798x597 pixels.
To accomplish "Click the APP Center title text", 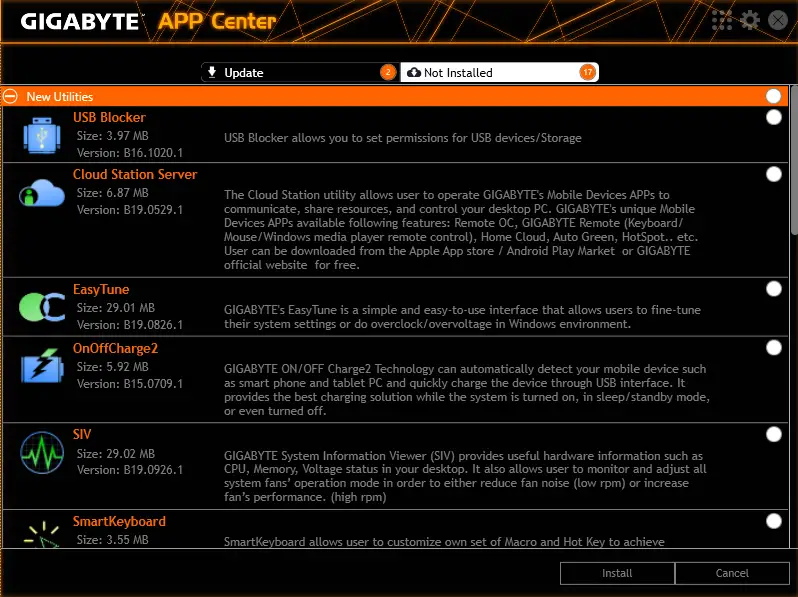I will point(217,21).
